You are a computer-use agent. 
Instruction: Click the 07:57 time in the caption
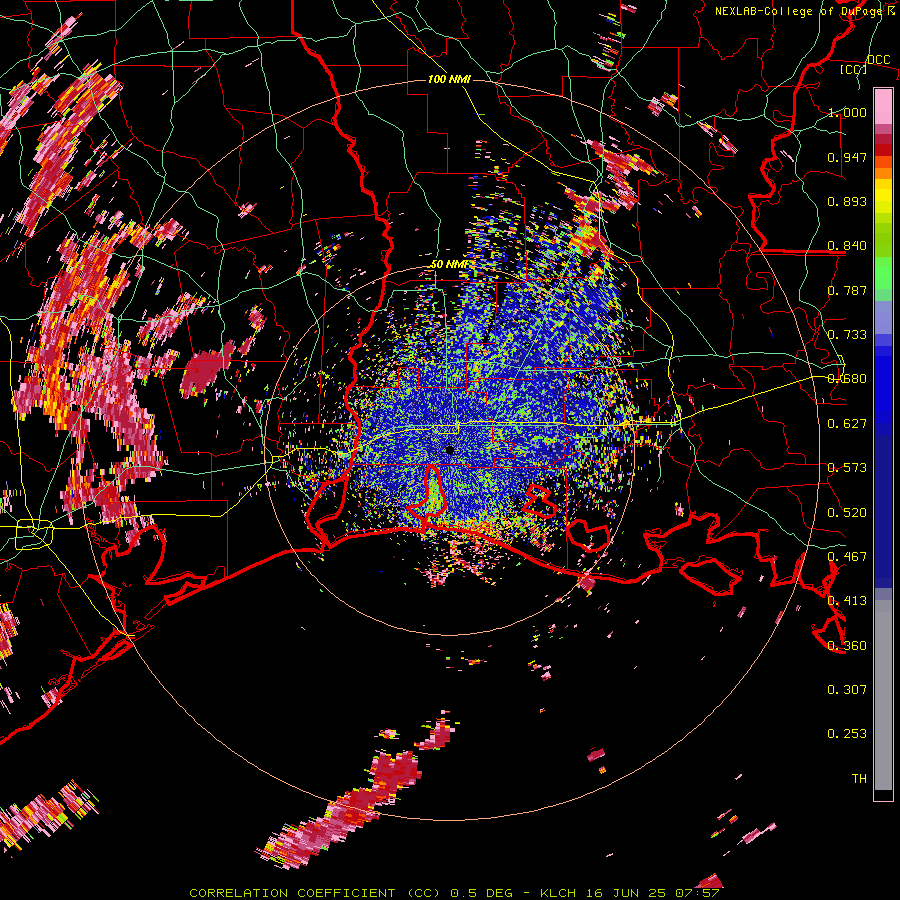pyautogui.click(x=697, y=893)
